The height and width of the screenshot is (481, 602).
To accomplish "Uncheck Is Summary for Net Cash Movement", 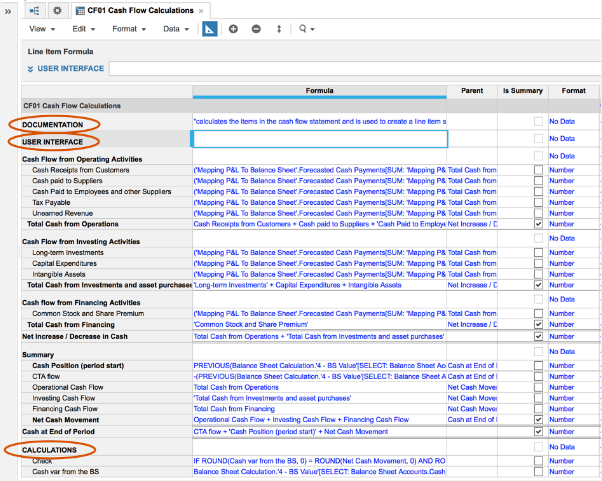I will pos(538,420).
